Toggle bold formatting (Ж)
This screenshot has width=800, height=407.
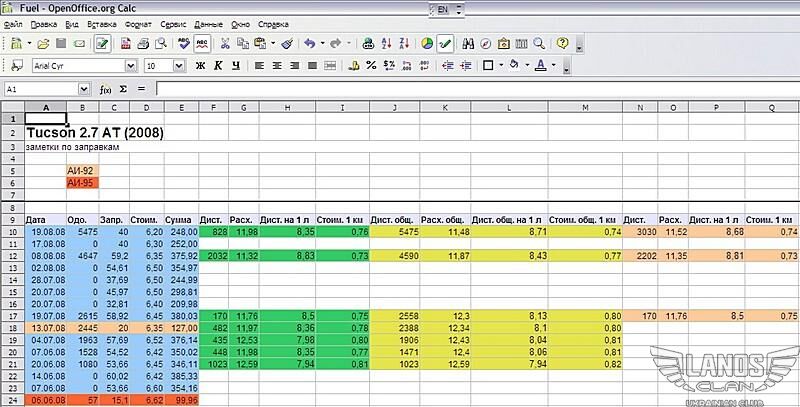pyautogui.click(x=200, y=66)
